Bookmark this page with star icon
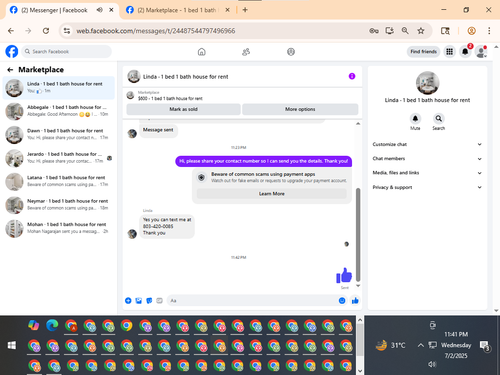Screen dimensions: 500x375 click(x=421, y=31)
